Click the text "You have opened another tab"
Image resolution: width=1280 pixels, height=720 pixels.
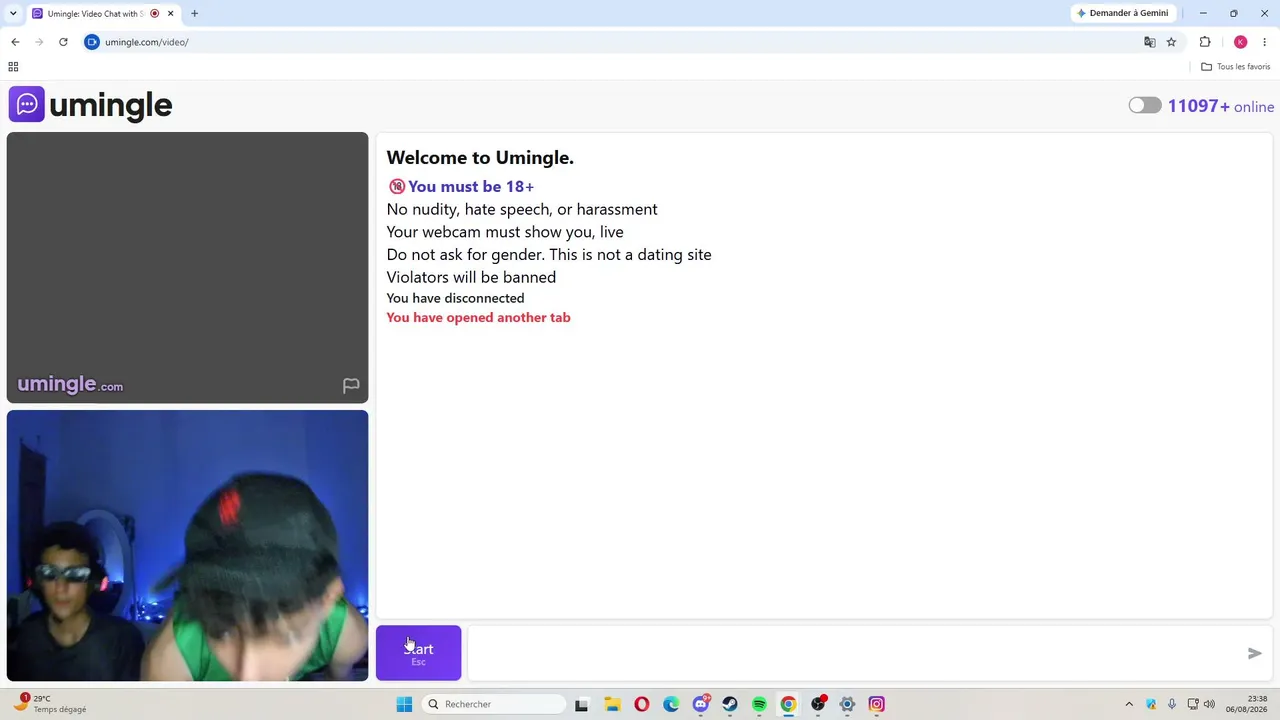click(478, 318)
